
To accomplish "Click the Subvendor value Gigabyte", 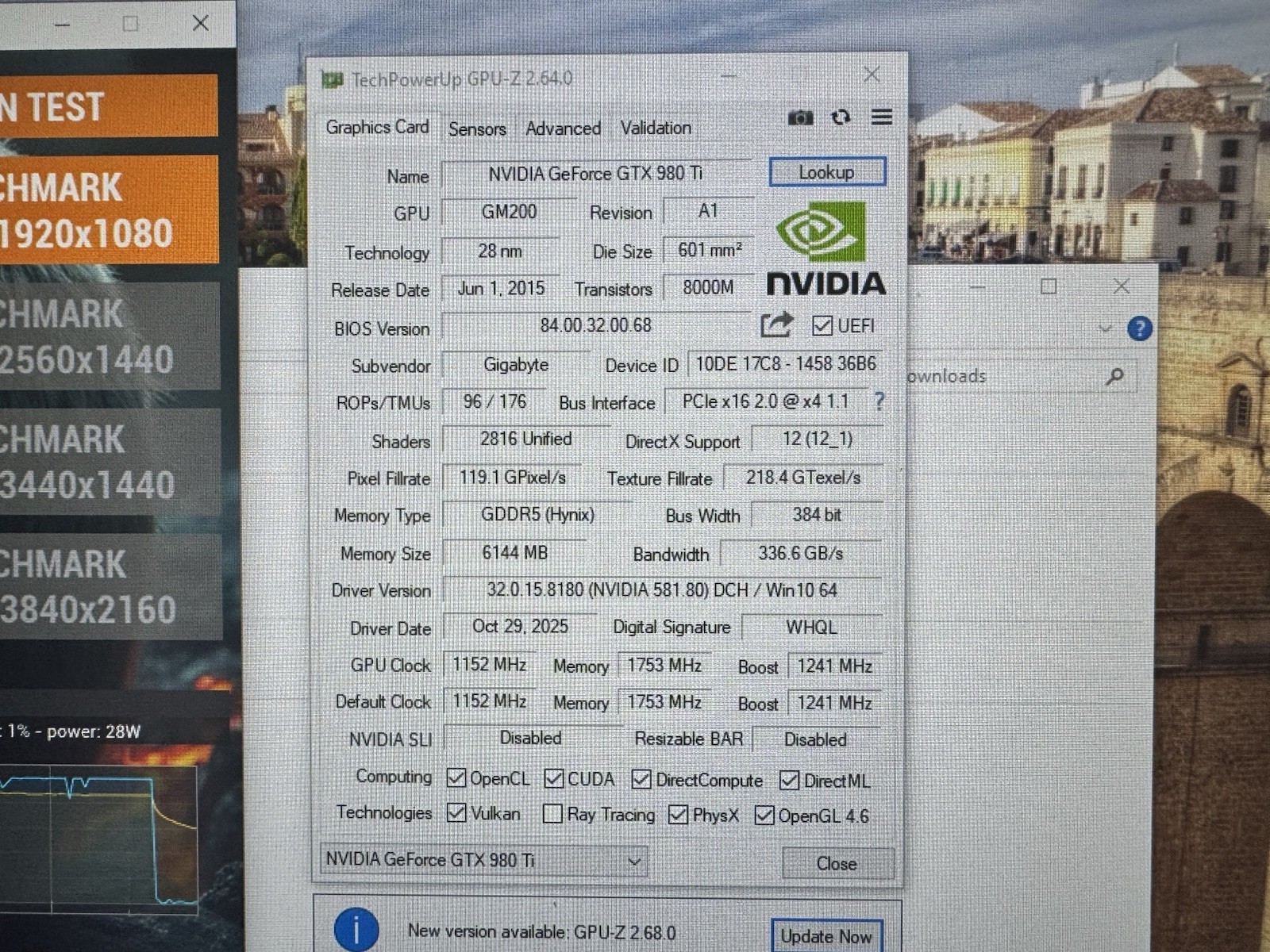I will coord(516,364).
